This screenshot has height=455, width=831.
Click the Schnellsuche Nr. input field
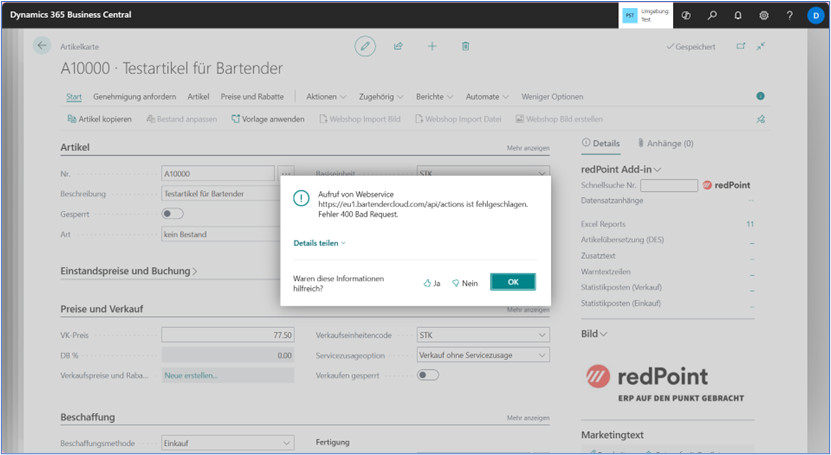pos(669,185)
